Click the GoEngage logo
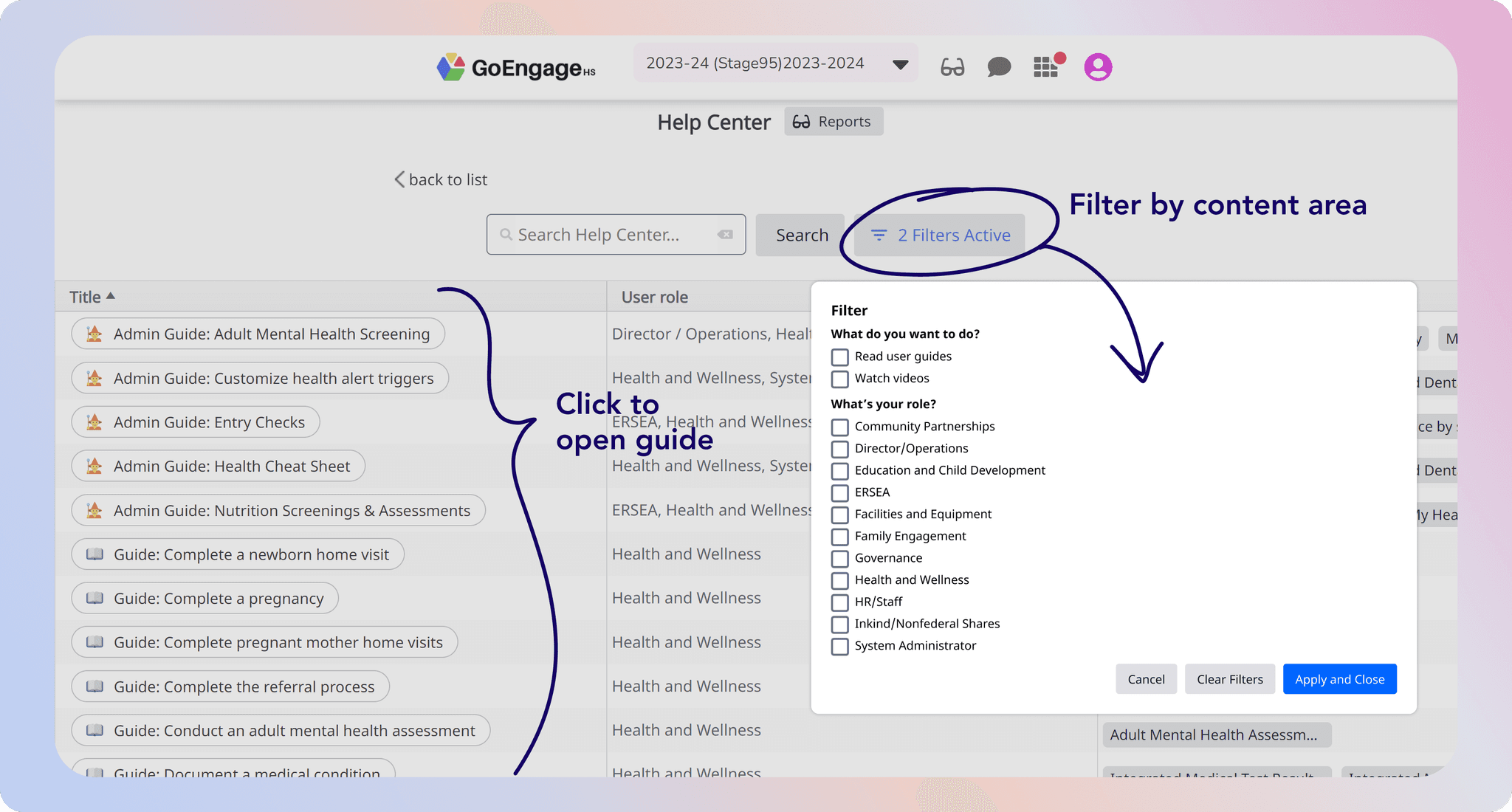This screenshot has height=812, width=1512. (516, 68)
